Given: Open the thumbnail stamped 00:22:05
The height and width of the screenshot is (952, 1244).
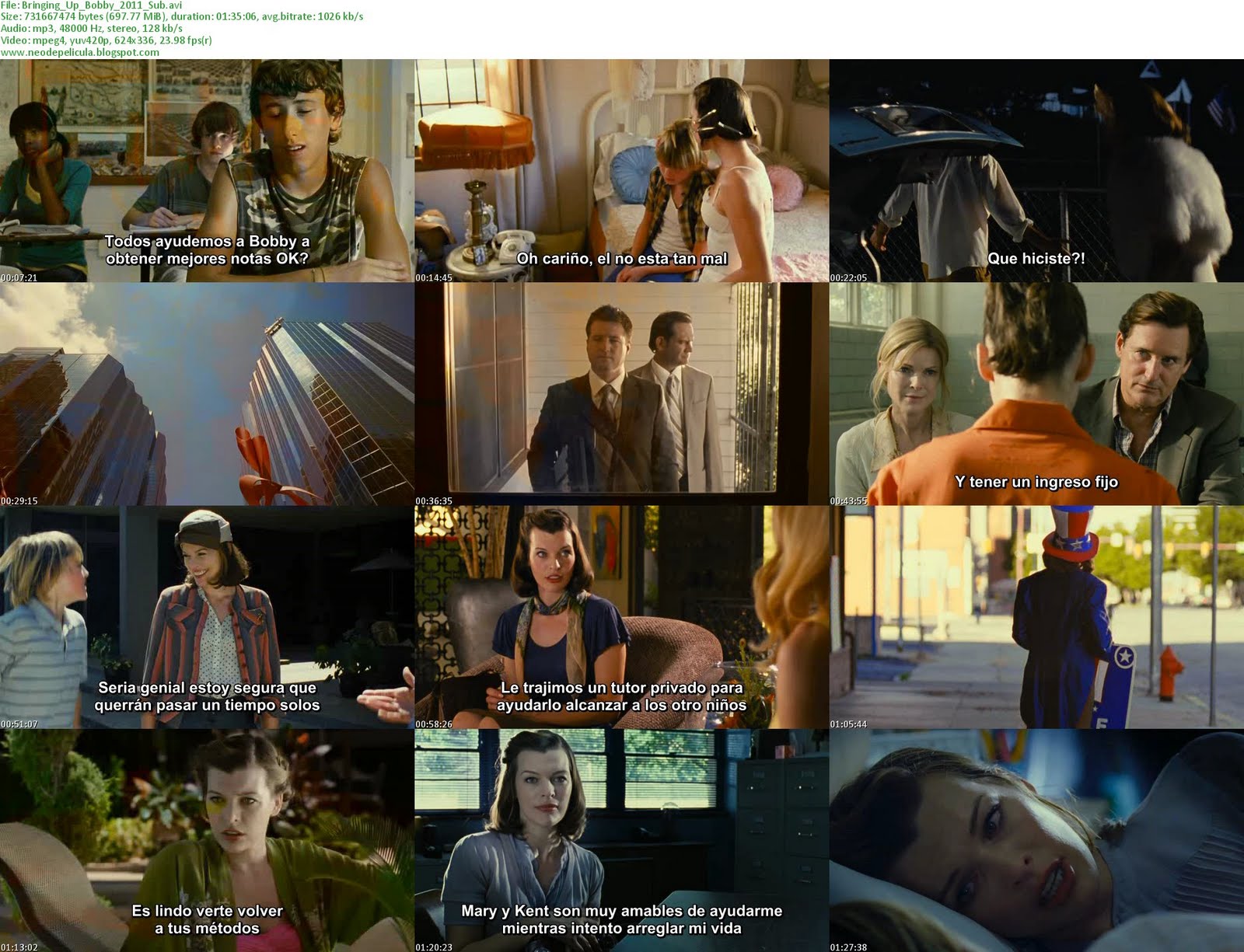Looking at the screenshot, I should 1036,170.
